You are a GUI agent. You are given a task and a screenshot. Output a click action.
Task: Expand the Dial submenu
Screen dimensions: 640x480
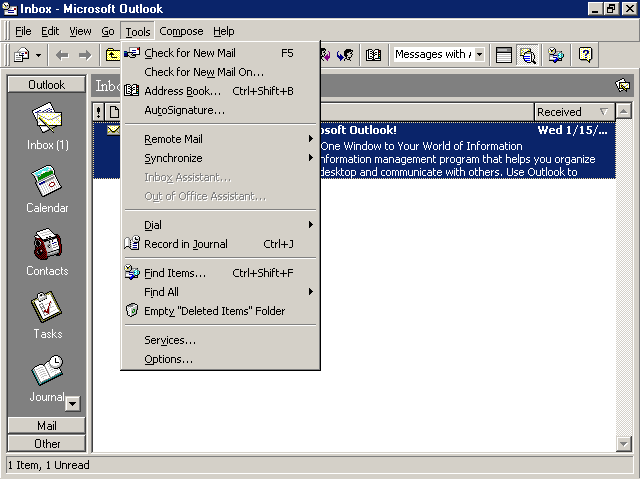point(220,225)
